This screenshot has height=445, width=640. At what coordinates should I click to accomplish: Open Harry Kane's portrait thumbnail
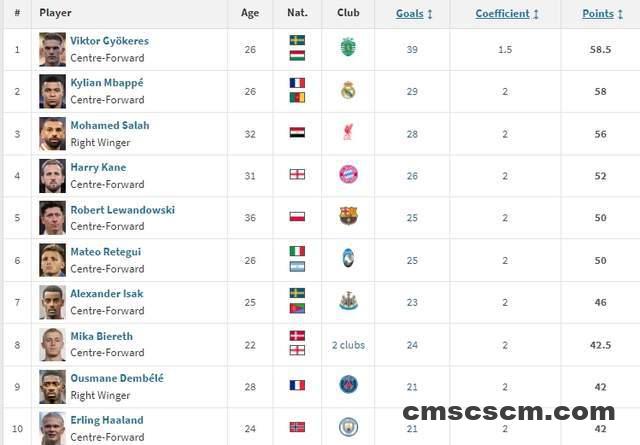coord(52,176)
